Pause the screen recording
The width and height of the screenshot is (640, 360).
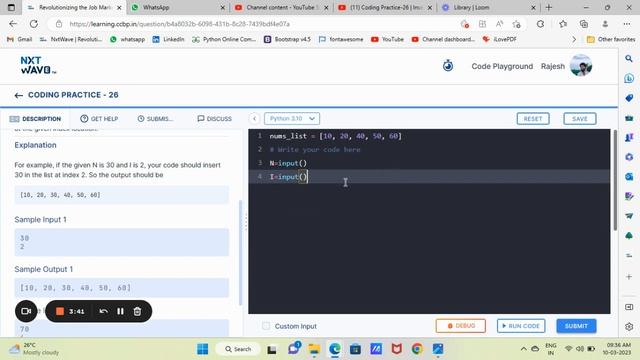120,311
